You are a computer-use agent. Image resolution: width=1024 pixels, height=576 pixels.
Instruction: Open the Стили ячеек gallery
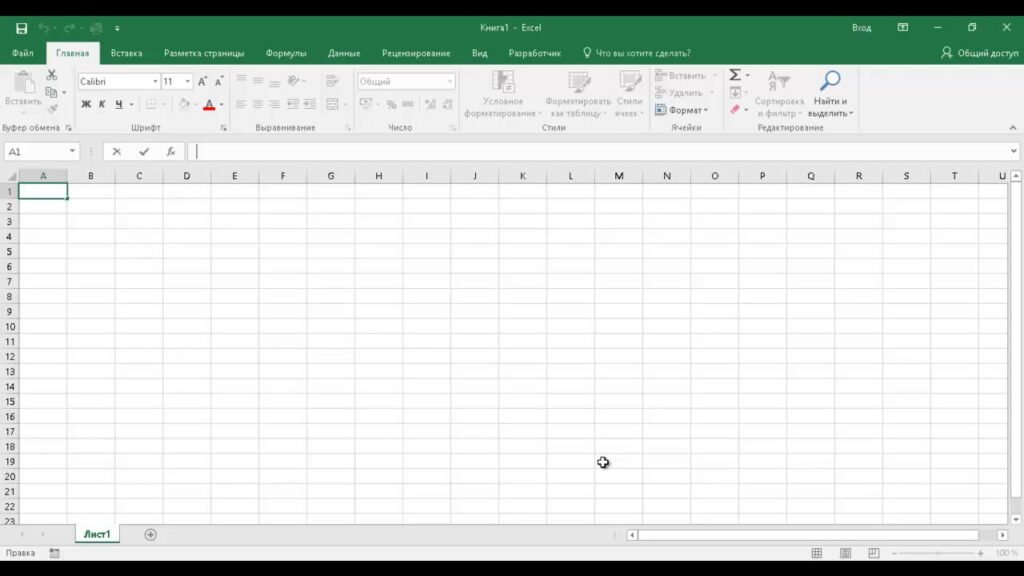click(630, 94)
